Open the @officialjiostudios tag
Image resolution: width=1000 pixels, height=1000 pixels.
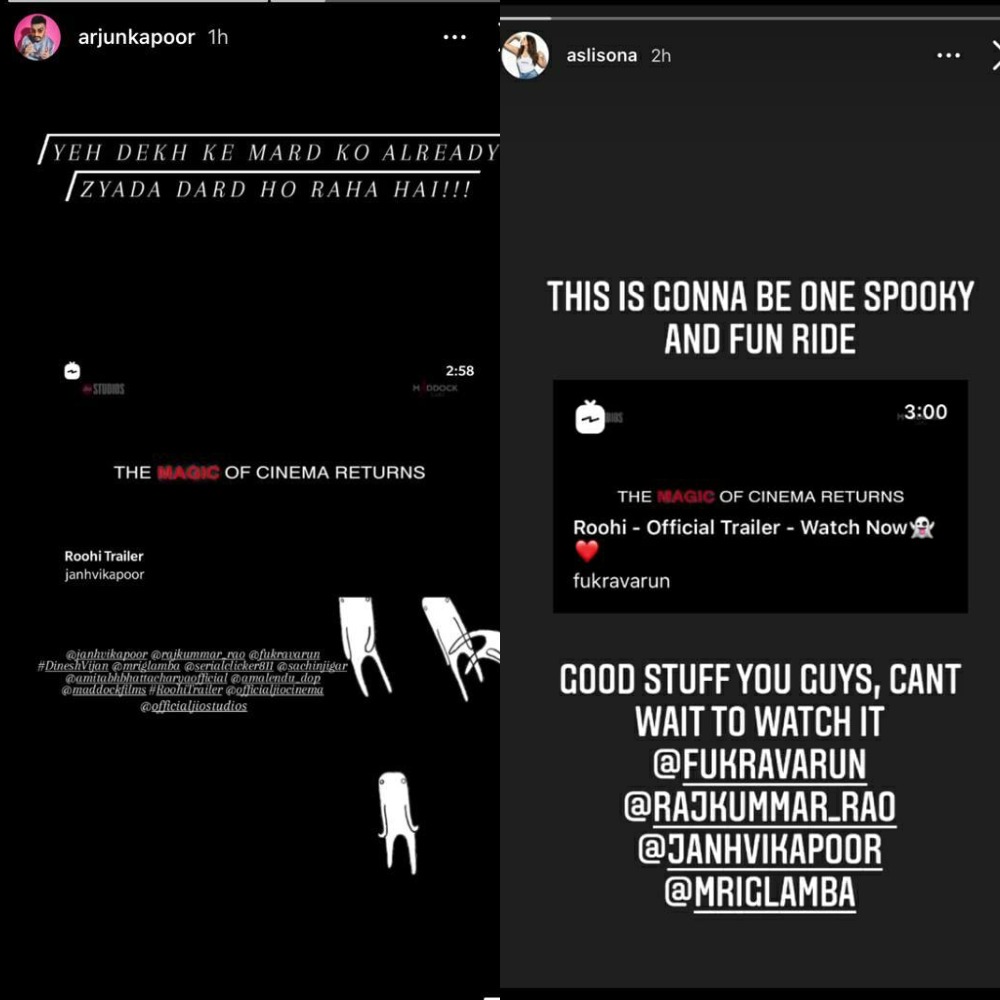[x=193, y=706]
